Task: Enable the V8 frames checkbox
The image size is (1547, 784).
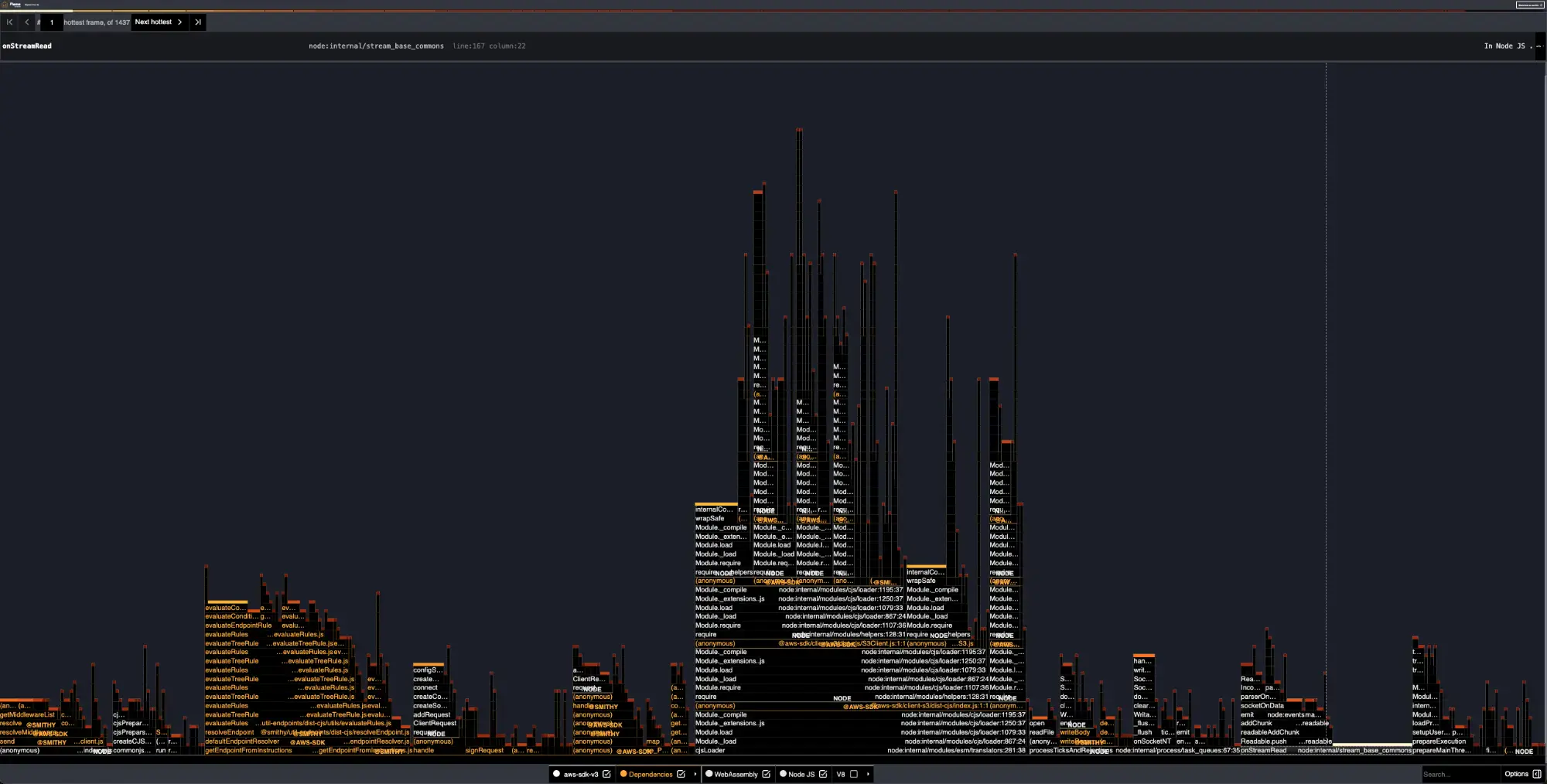Action: coord(854,774)
